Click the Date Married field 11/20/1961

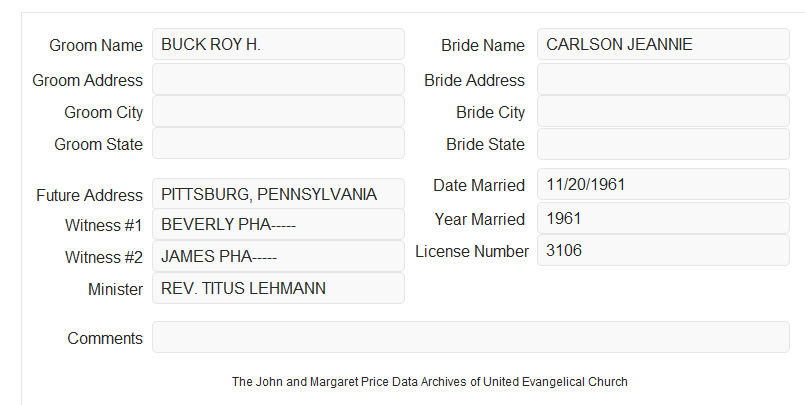(663, 184)
